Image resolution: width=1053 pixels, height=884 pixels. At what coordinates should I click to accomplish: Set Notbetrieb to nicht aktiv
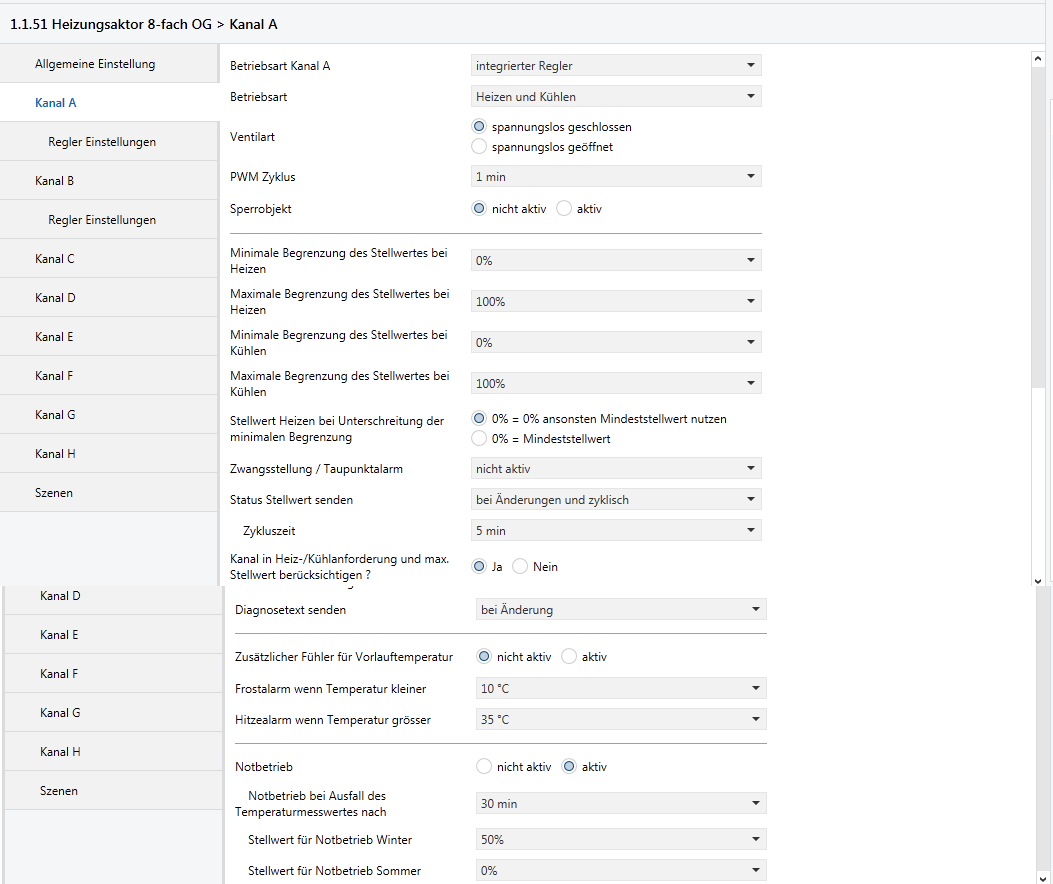pyautogui.click(x=484, y=767)
